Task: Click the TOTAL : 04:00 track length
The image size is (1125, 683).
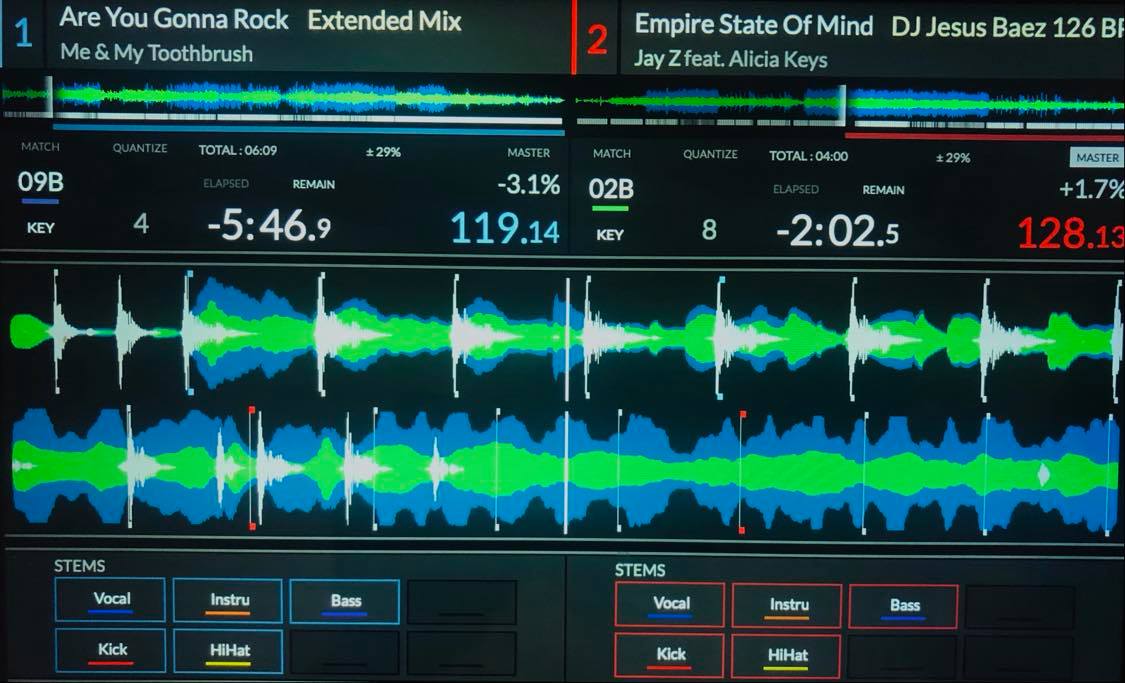Action: (809, 156)
